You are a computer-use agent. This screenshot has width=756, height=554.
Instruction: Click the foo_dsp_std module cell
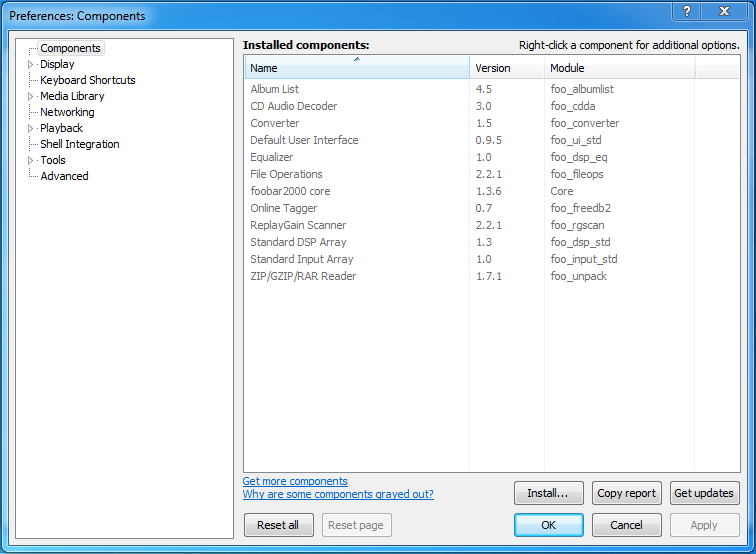pos(580,242)
